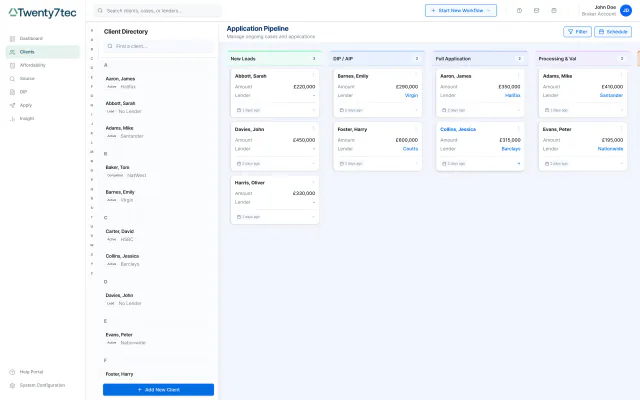Select Baker, Tom in Client Directory

point(158,171)
